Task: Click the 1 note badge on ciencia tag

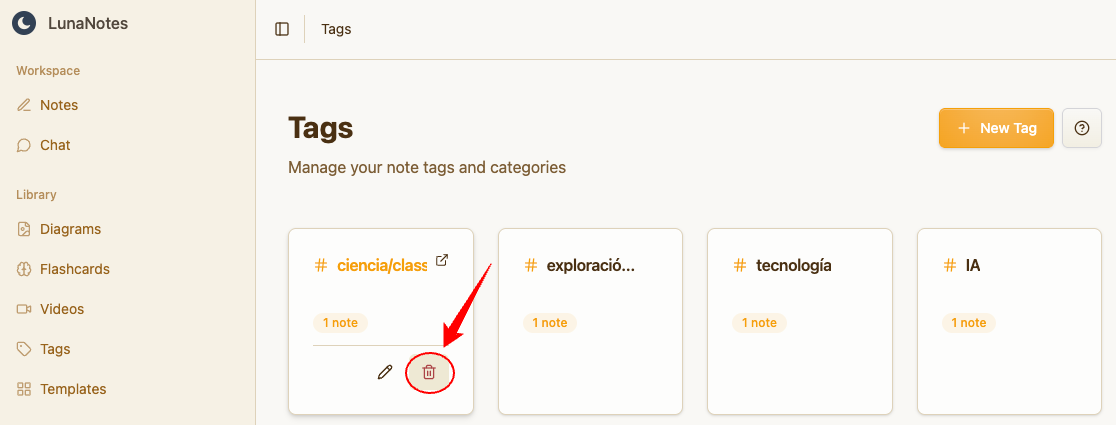Action: click(x=340, y=323)
